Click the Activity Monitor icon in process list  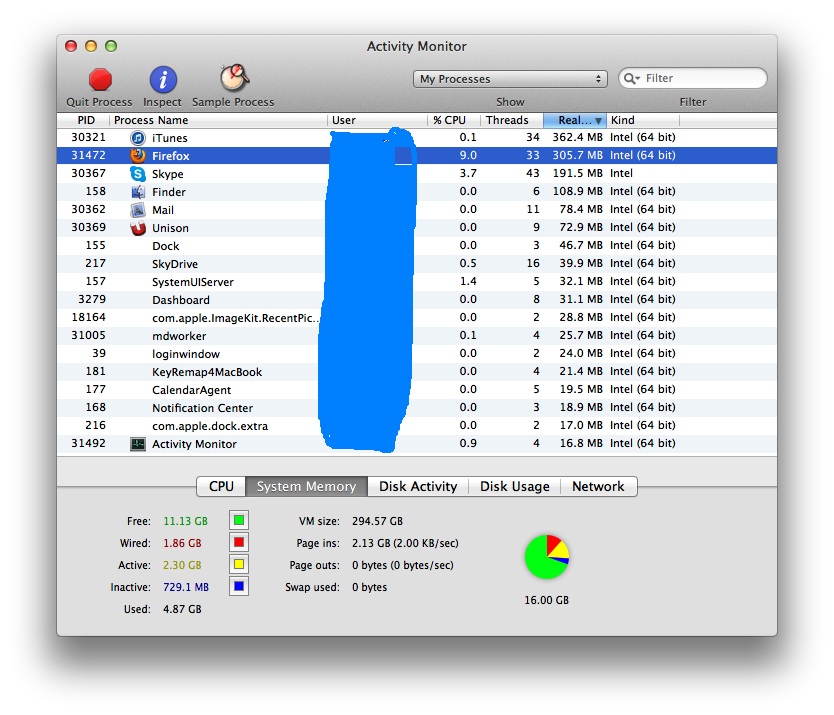click(138, 444)
